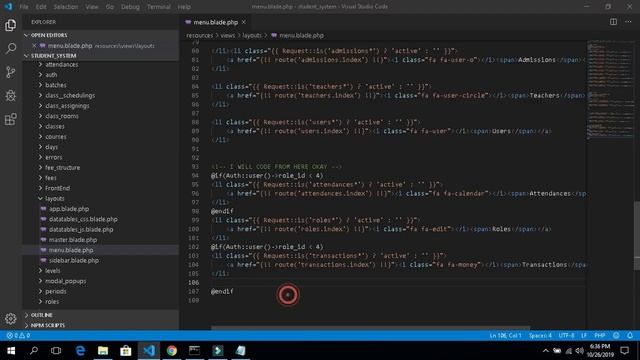Image resolution: width=640 pixels, height=360 pixels.
Task: Open the Debug menu
Action: (130, 7)
